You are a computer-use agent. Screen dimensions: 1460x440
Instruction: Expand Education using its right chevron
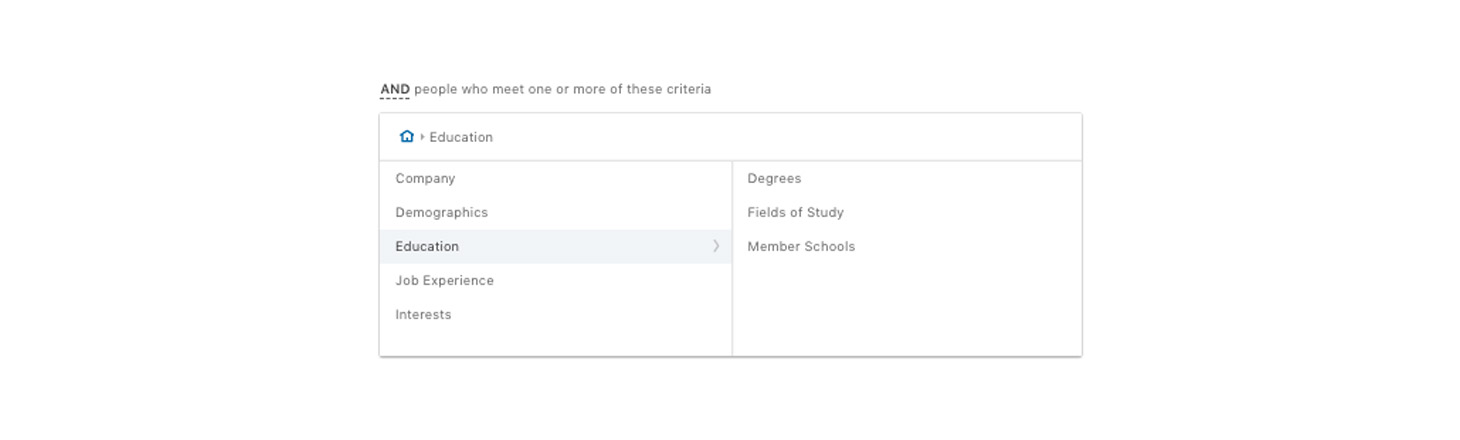(x=716, y=246)
